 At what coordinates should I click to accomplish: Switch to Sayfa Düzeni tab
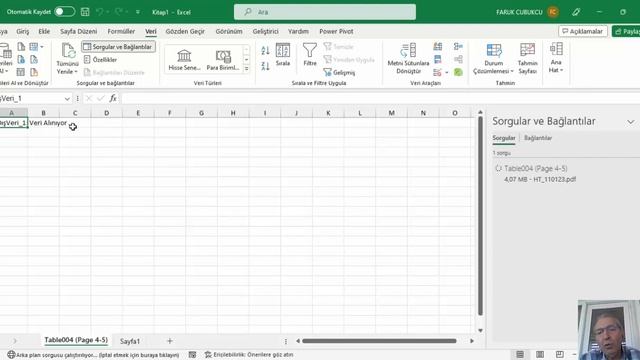[x=79, y=31]
